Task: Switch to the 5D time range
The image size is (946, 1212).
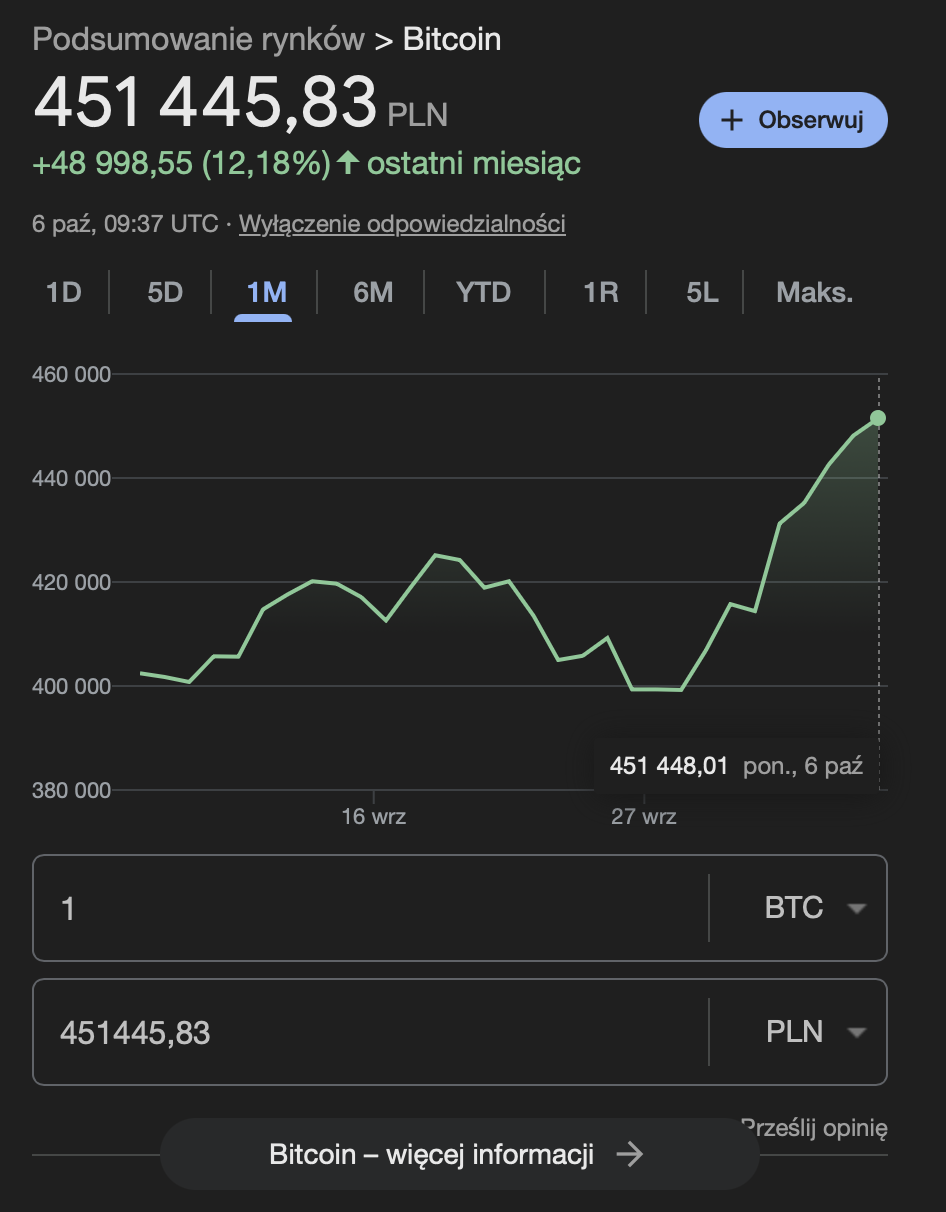Action: (x=165, y=292)
